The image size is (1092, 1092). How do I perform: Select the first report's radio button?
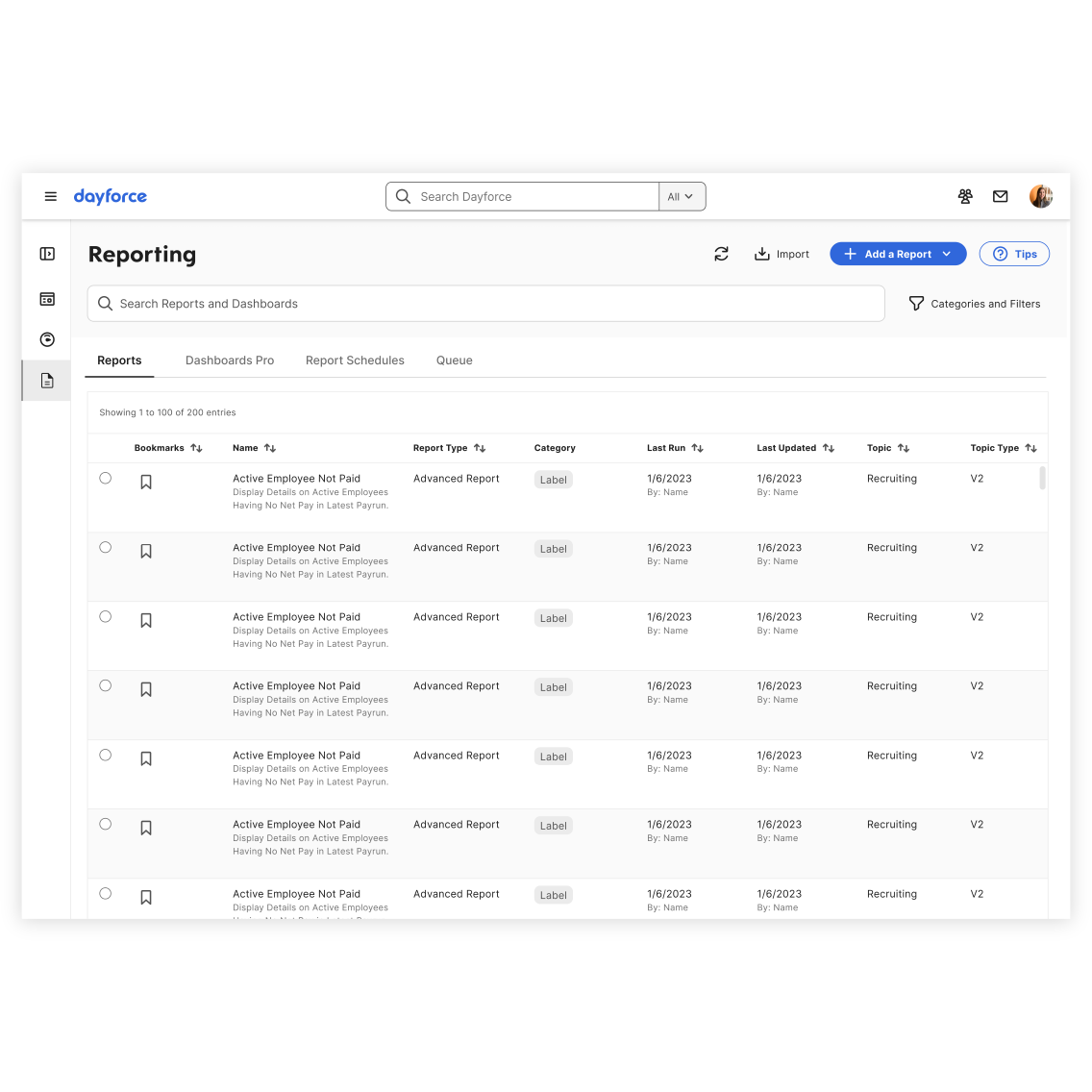tap(105, 478)
